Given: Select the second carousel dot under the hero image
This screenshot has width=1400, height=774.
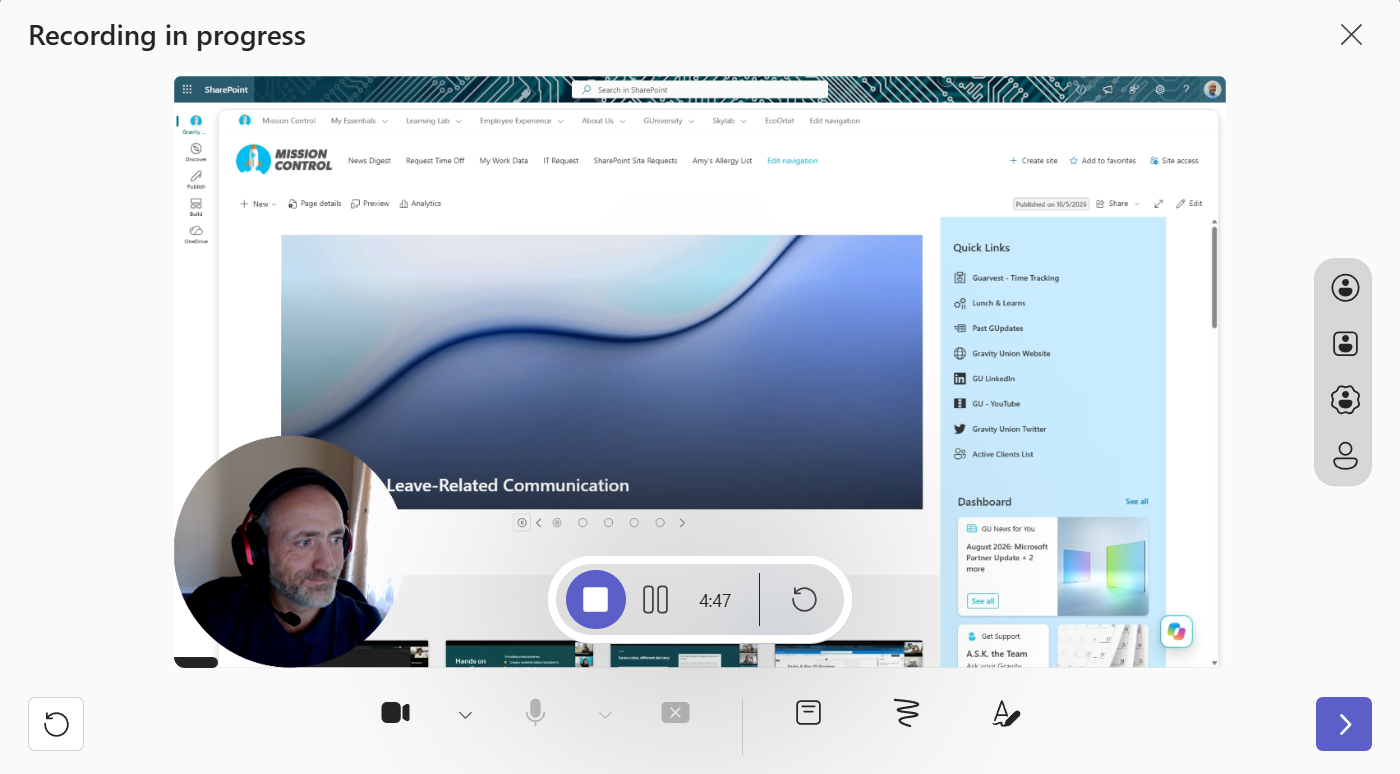Looking at the screenshot, I should click(583, 522).
